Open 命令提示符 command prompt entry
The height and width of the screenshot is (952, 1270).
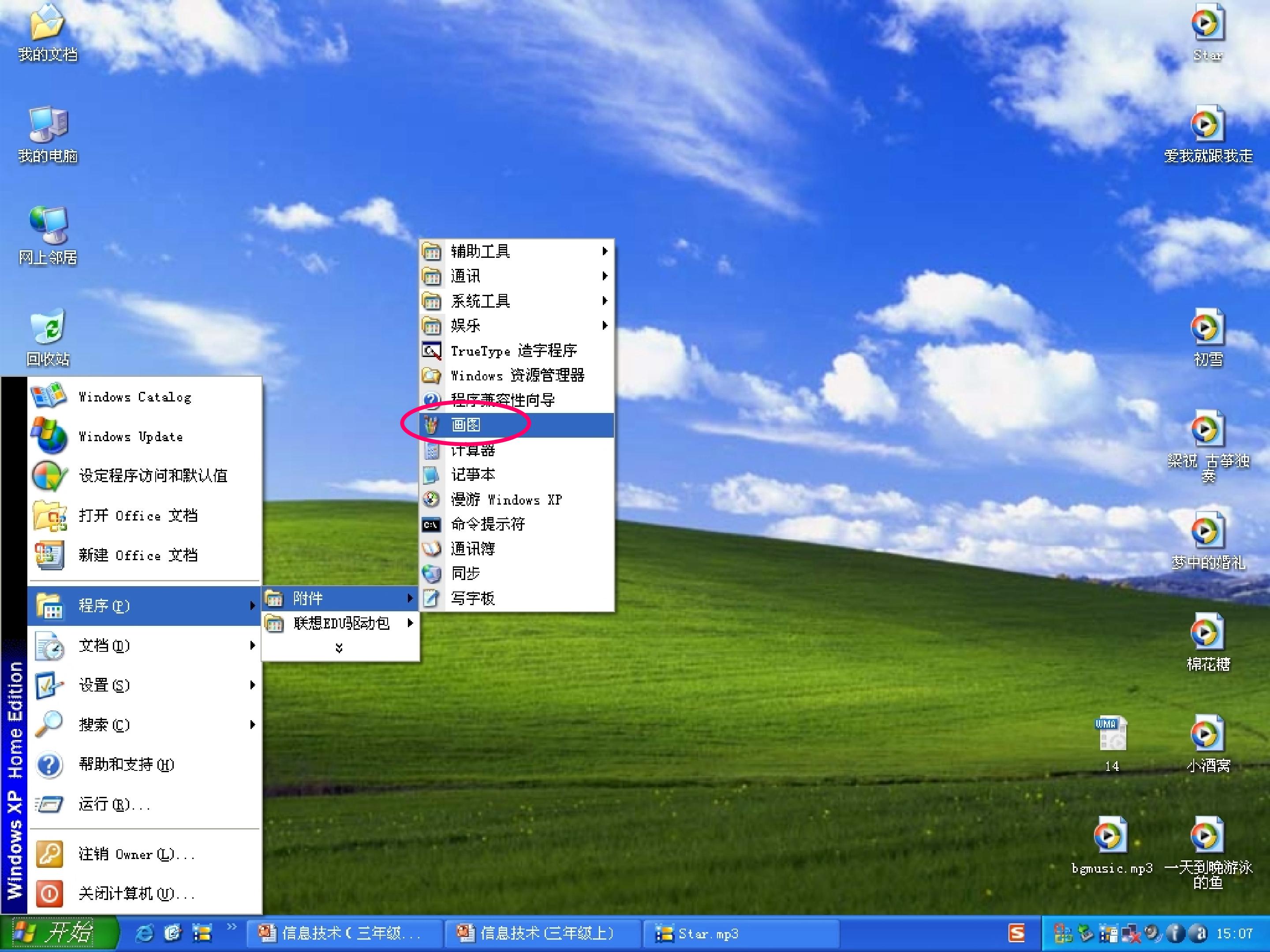[488, 524]
